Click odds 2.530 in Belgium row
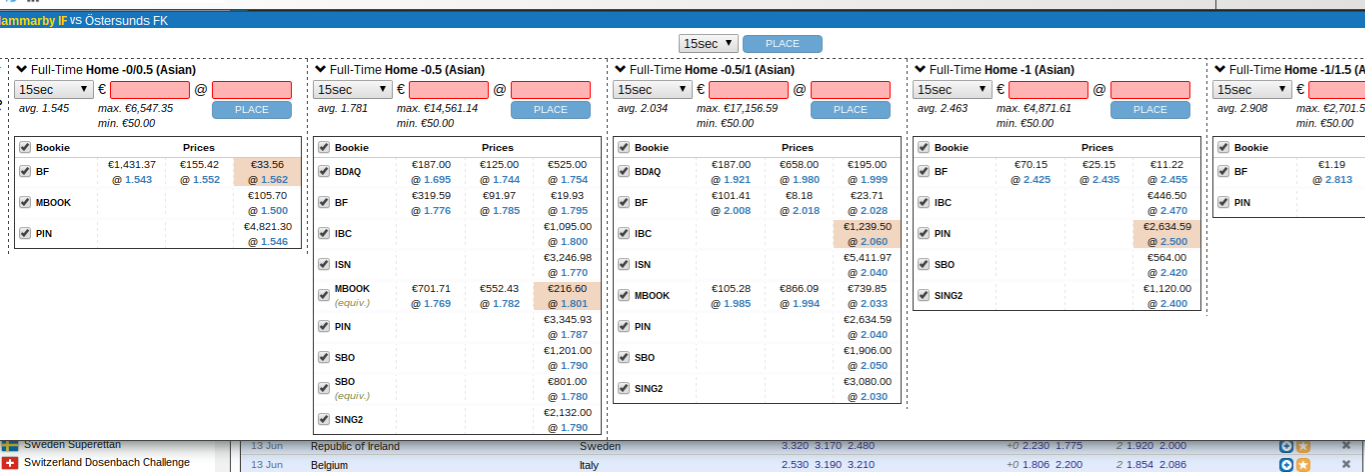1365x472 pixels. [x=794, y=465]
